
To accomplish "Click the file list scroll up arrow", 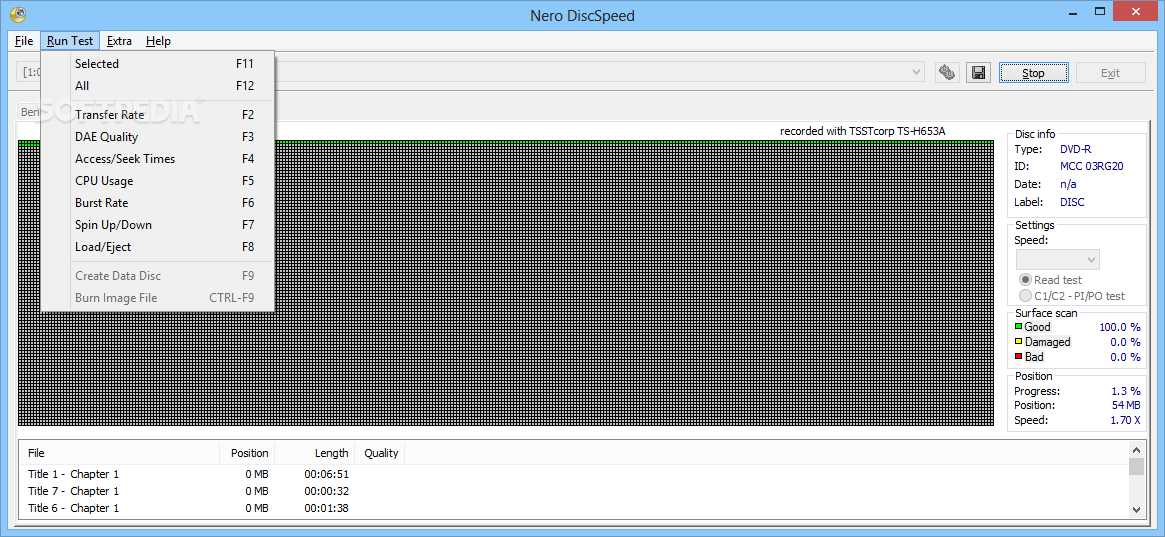I will click(x=1136, y=449).
